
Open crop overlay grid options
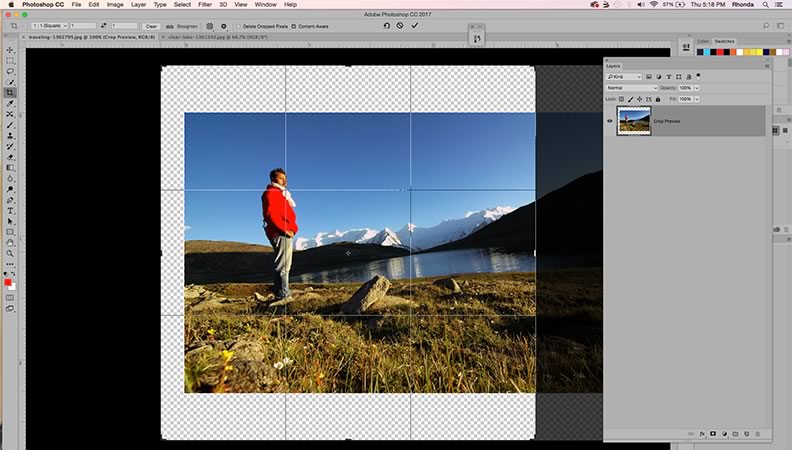click(210, 26)
